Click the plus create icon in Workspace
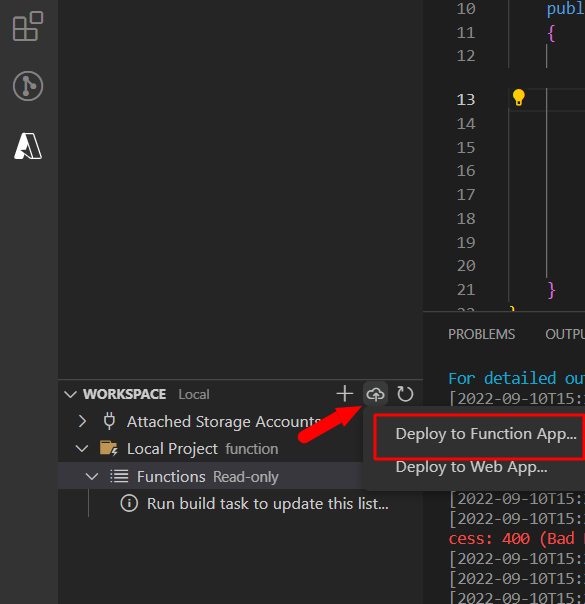The width and height of the screenshot is (585, 604). pyautogui.click(x=345, y=394)
